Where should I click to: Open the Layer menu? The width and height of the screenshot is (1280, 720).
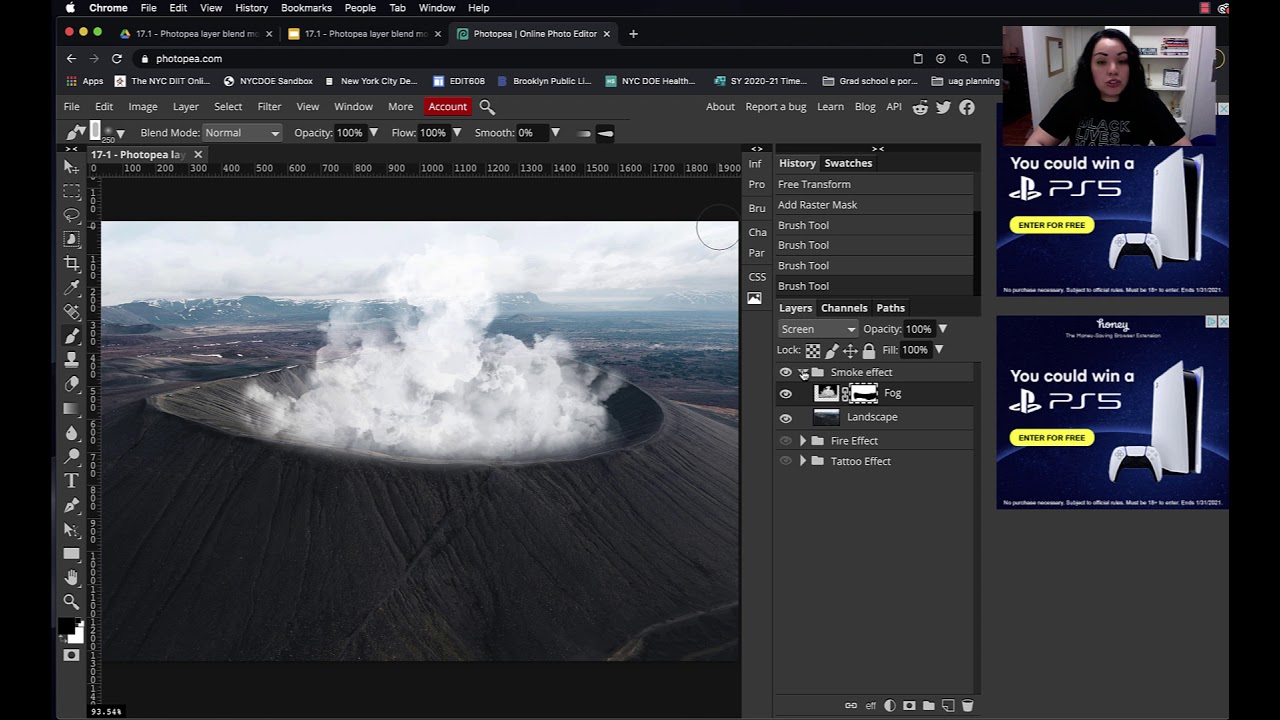[x=185, y=107]
